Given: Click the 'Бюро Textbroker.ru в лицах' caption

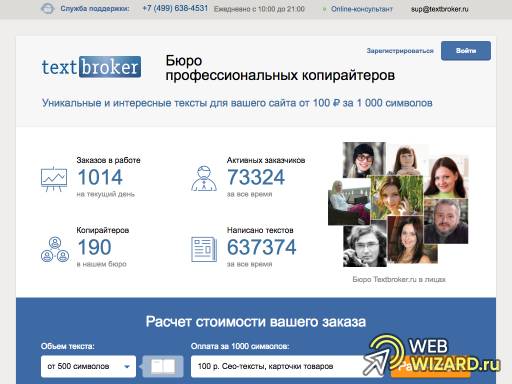Looking at the screenshot, I should 399,279.
